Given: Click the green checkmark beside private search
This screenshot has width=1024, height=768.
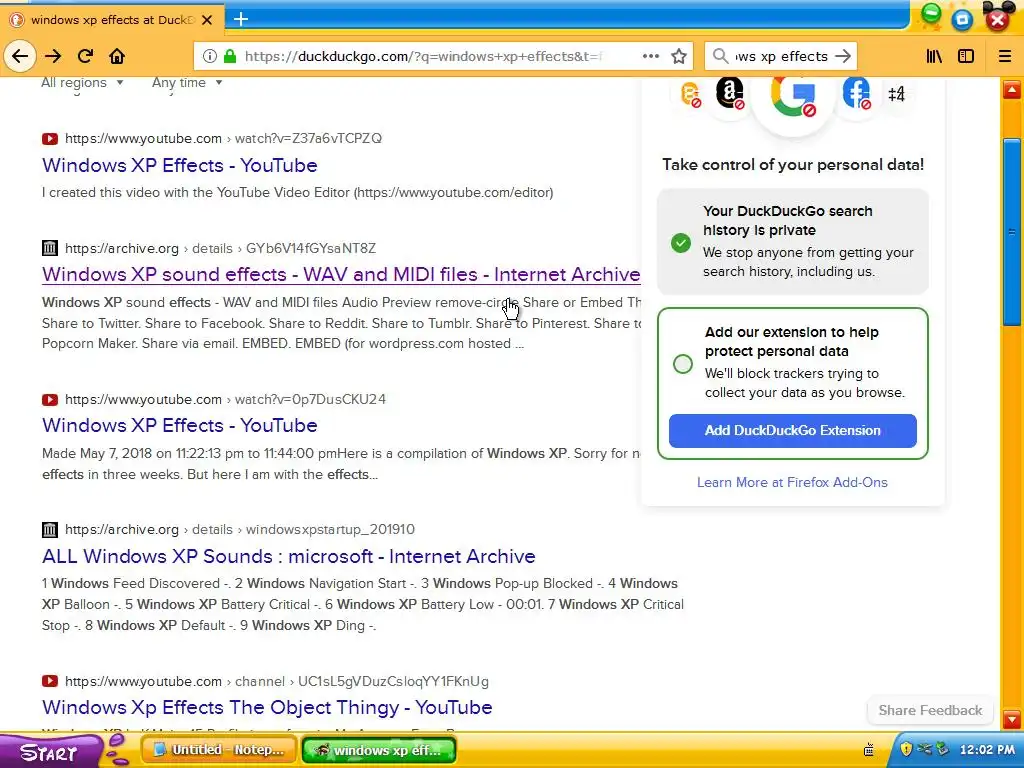Looking at the screenshot, I should tap(680, 243).
